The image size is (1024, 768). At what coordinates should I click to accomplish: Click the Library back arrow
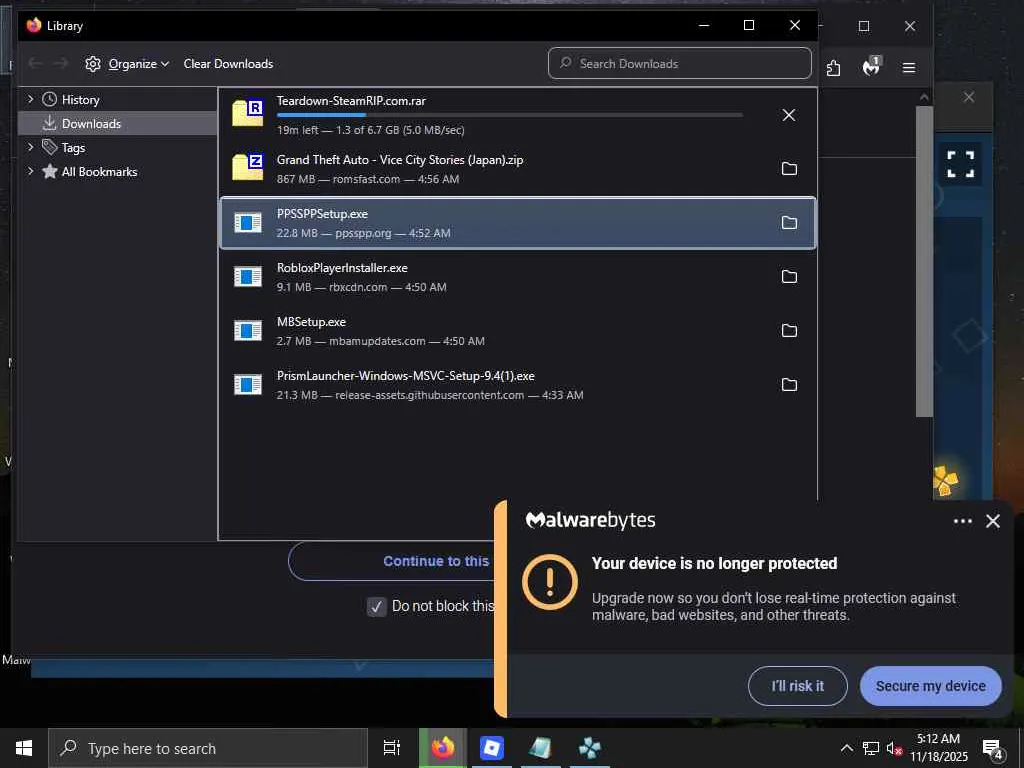coord(35,63)
